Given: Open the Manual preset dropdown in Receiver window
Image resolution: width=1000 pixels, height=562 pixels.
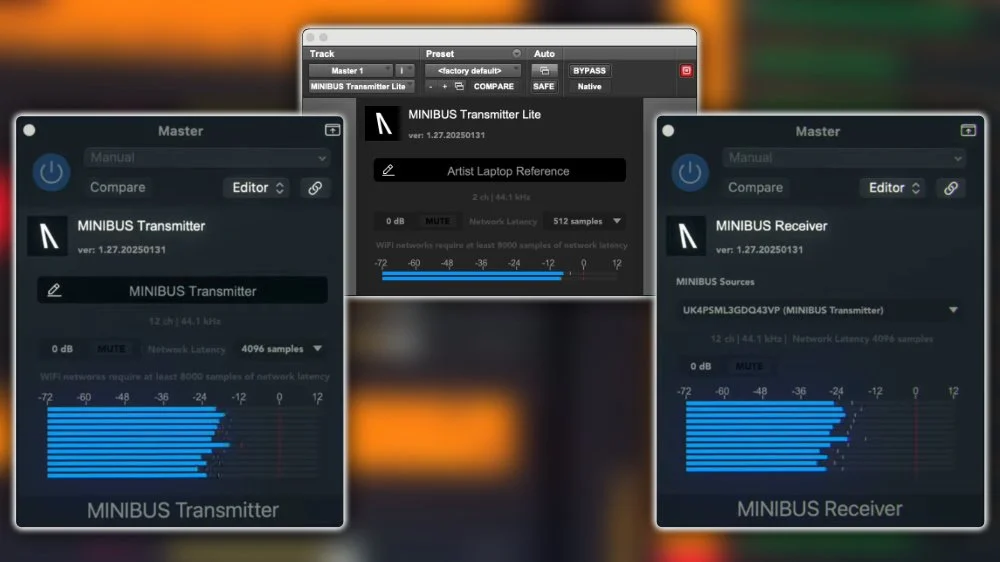Looking at the screenshot, I should pos(844,158).
